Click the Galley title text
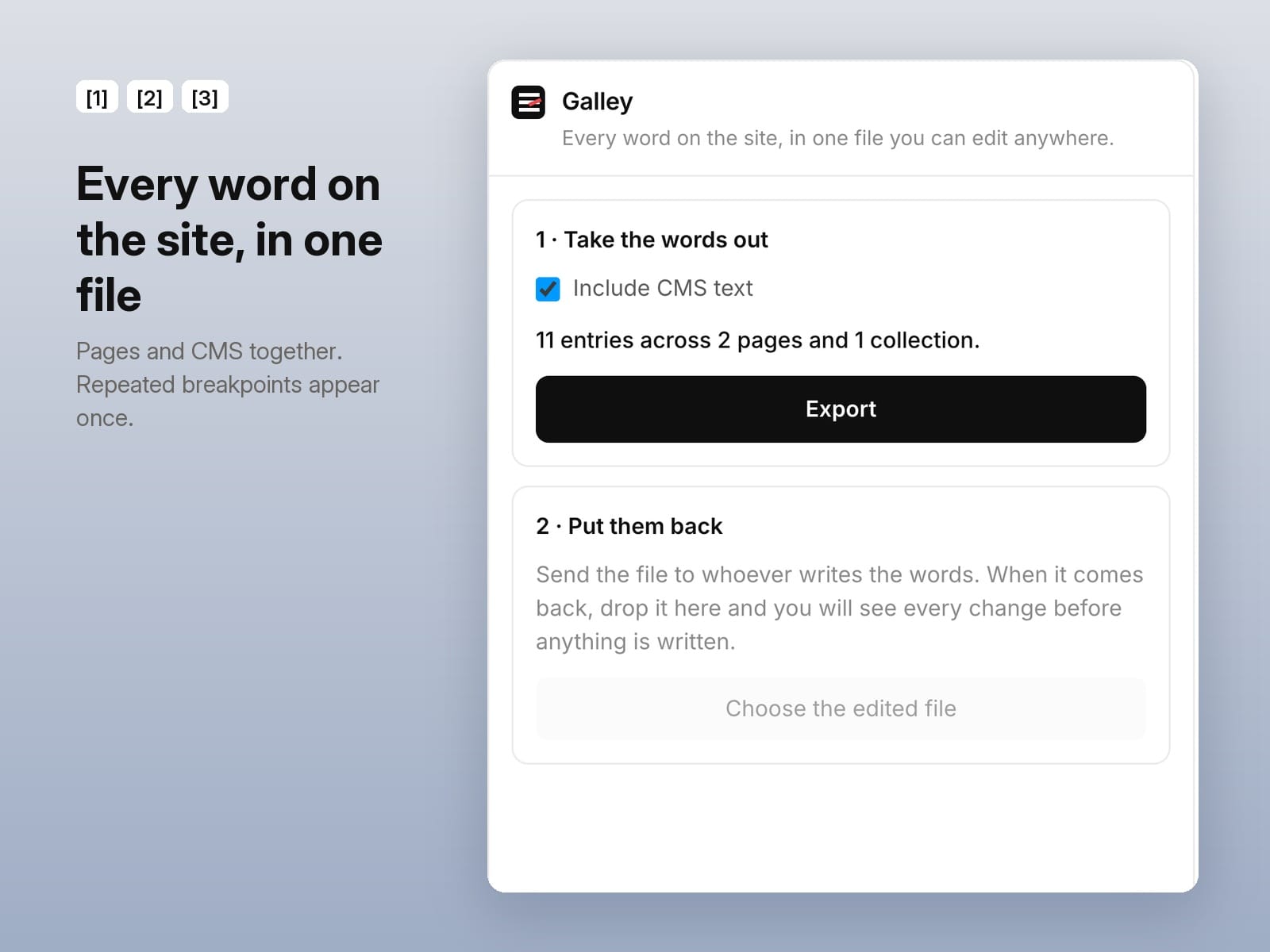1270x952 pixels. 597,102
